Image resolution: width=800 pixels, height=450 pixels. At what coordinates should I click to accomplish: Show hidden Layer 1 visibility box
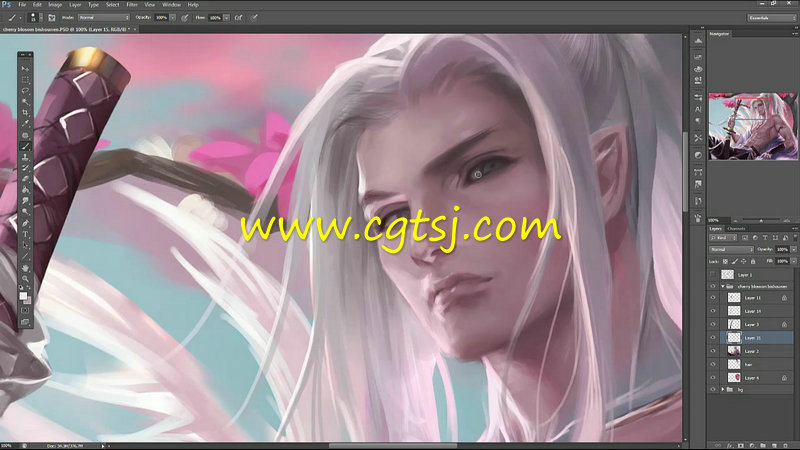[x=713, y=274]
